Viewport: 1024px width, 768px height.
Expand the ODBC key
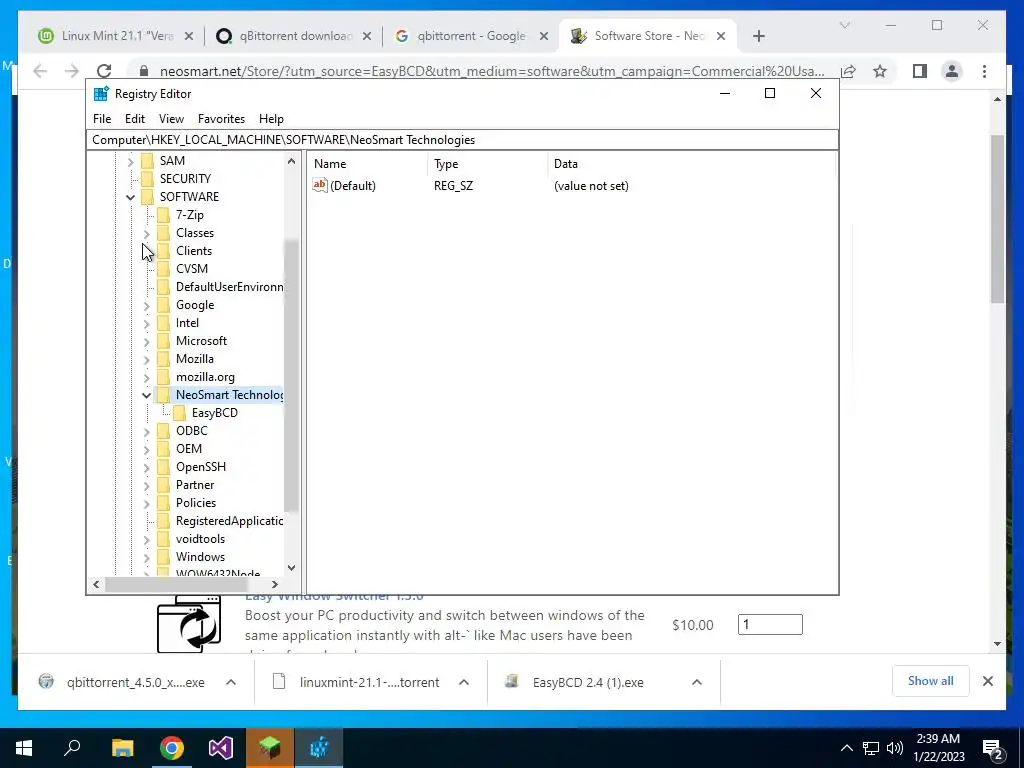(x=146, y=431)
